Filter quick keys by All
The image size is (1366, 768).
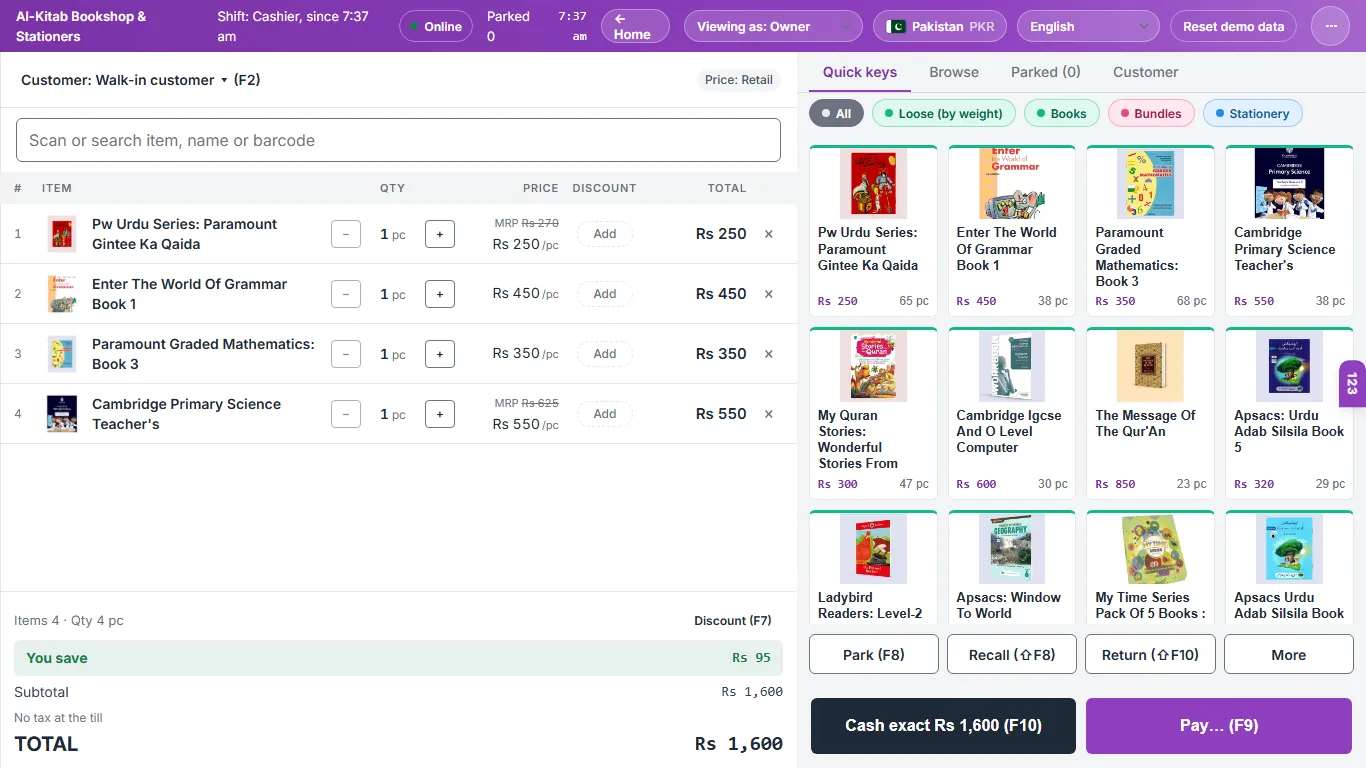[836, 113]
